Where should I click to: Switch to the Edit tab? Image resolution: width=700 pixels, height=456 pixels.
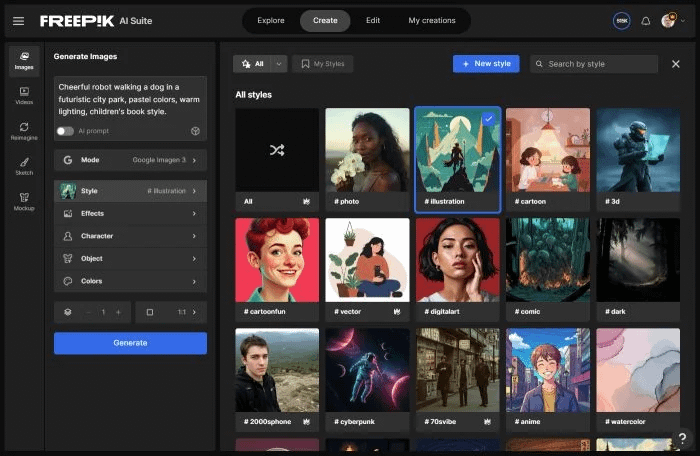click(373, 21)
